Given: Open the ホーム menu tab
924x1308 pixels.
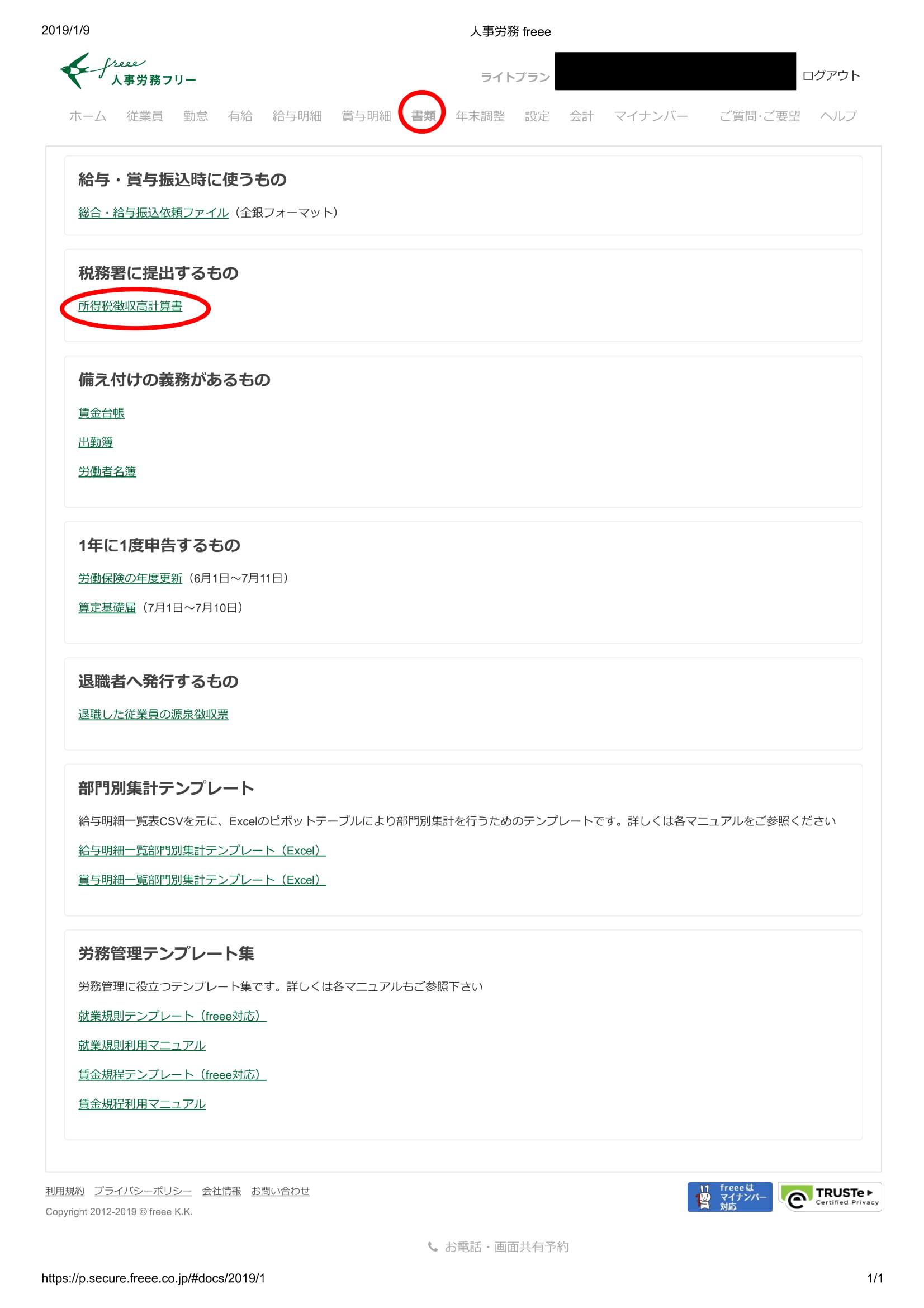Looking at the screenshot, I should tap(88, 116).
